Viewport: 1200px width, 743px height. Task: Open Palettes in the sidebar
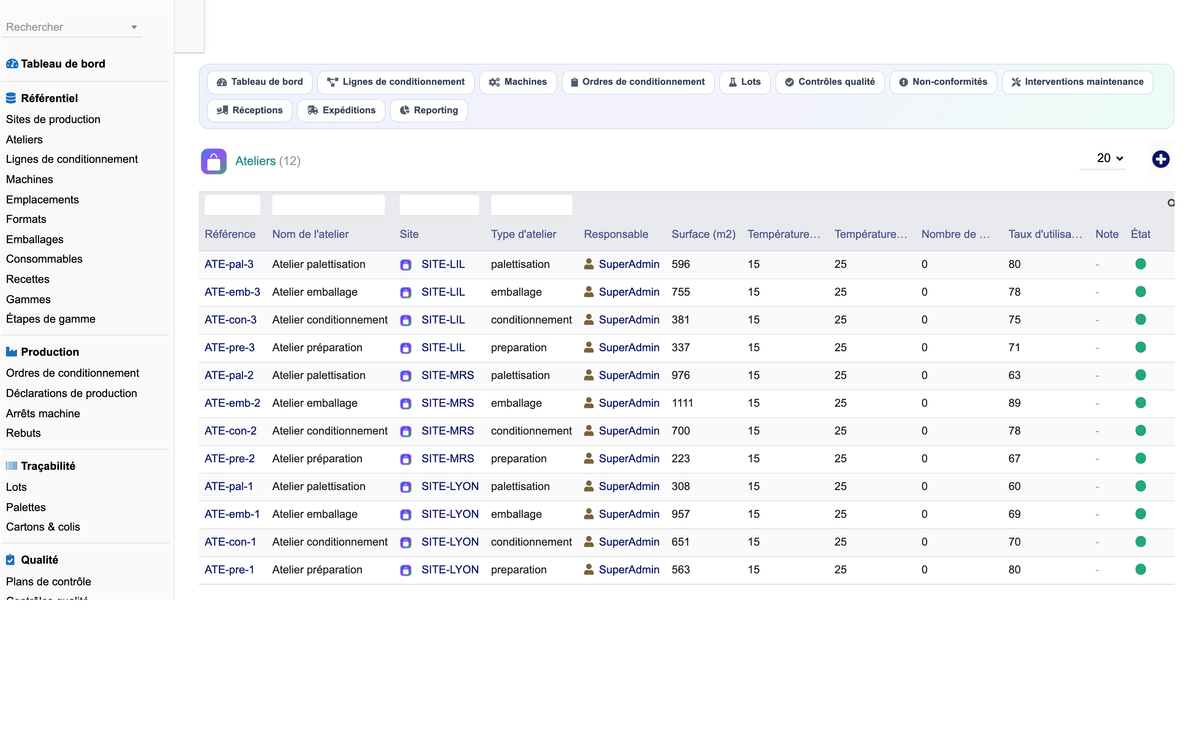tap(26, 507)
